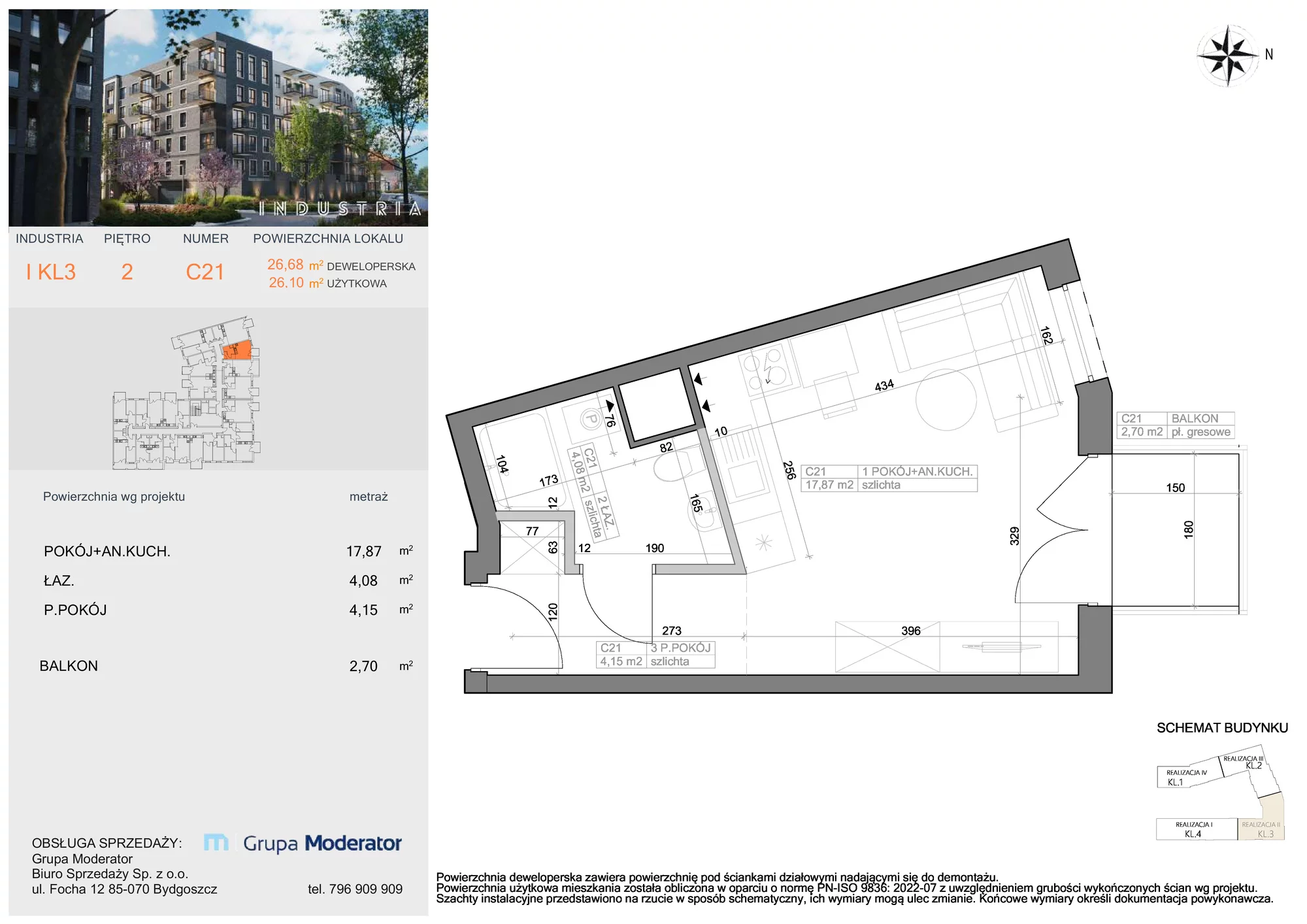Click the bathtub symbol in the bathroom

pos(524,461)
